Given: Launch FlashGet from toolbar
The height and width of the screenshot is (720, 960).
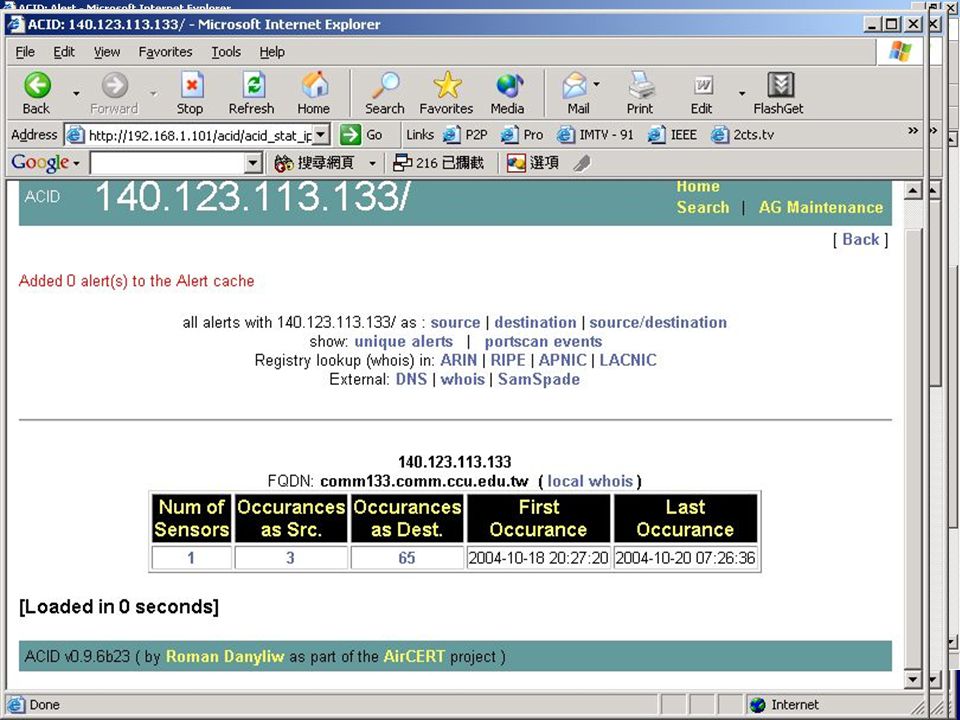Looking at the screenshot, I should [x=780, y=85].
